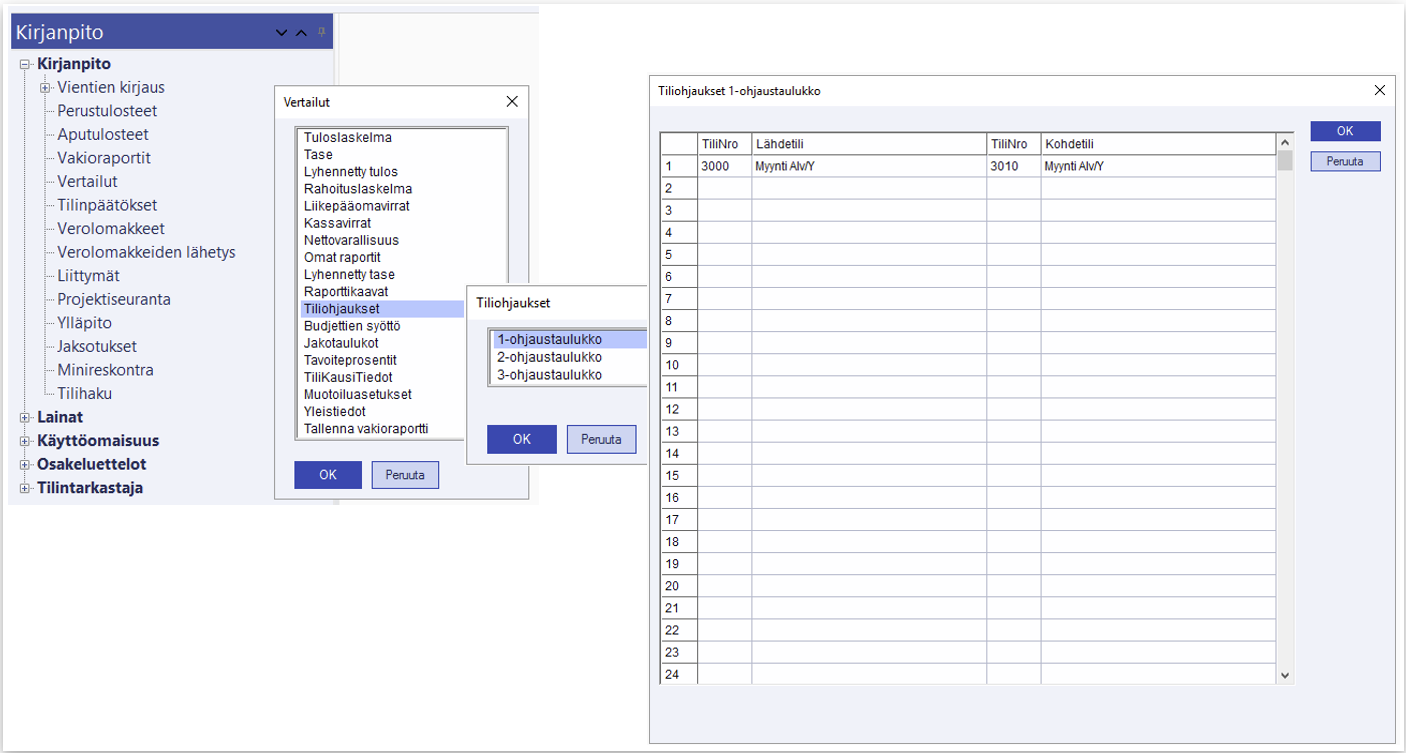This screenshot has height=753, width=1406.
Task: Expand the Lainat section
Action: 26,418
